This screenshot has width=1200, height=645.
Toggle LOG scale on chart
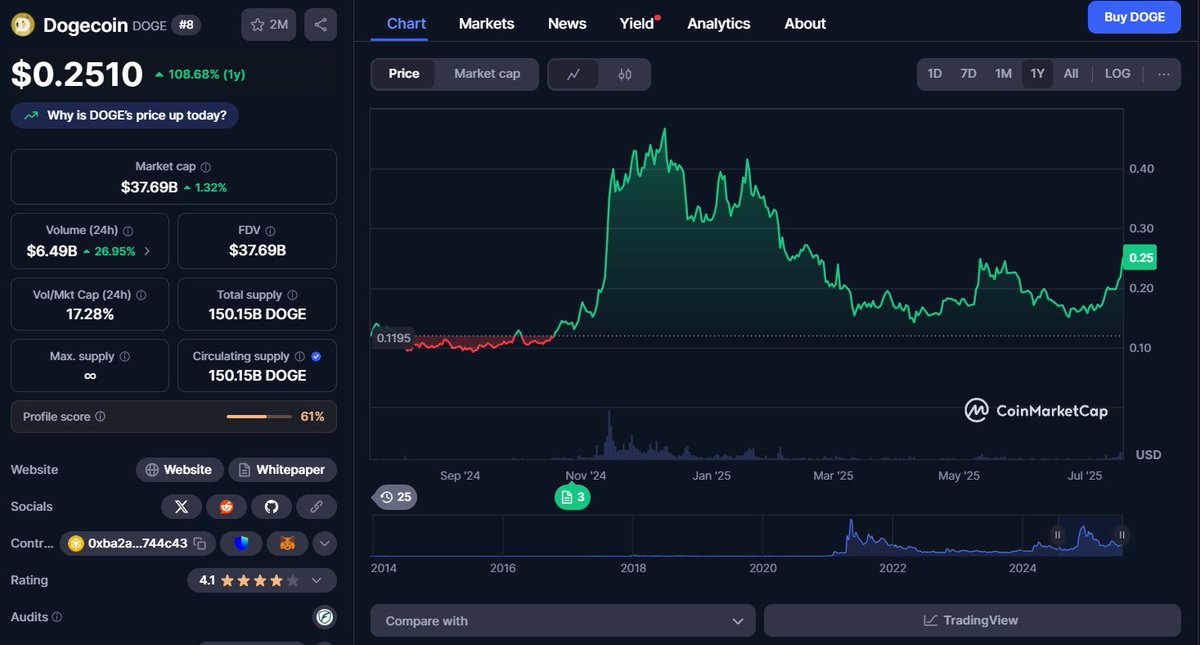point(1118,74)
